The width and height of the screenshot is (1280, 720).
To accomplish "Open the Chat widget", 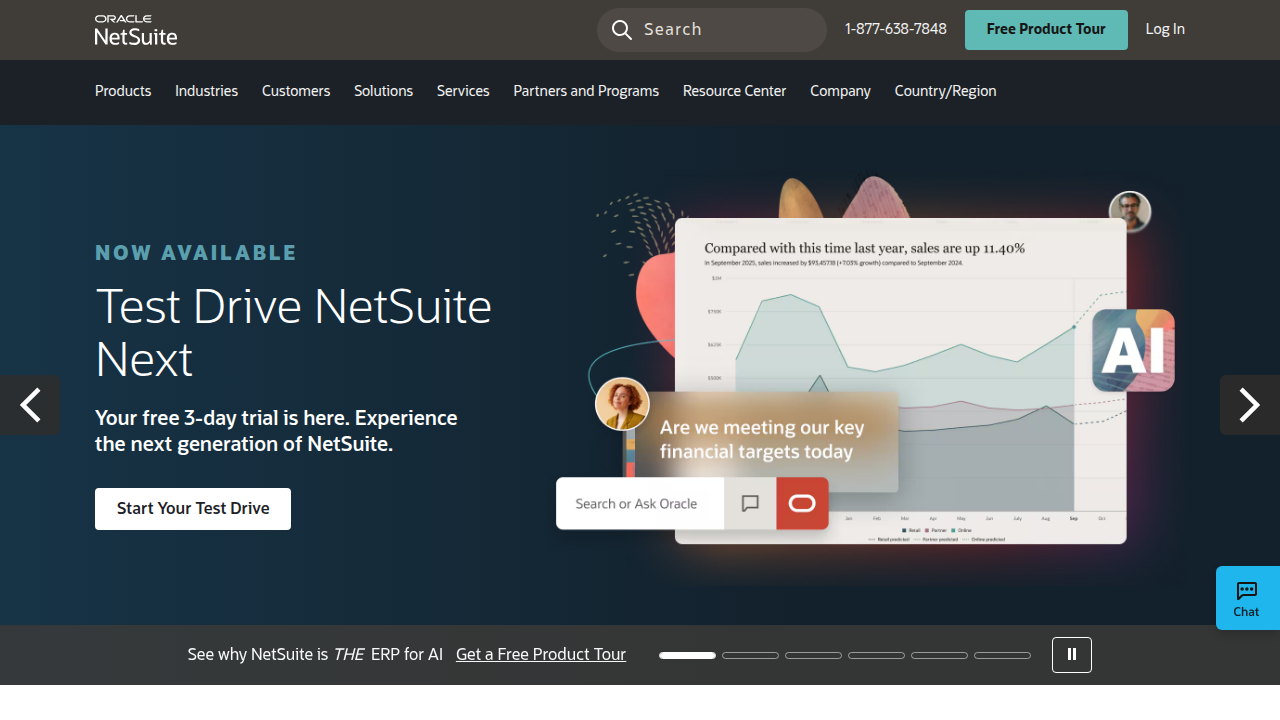I will pyautogui.click(x=1247, y=598).
